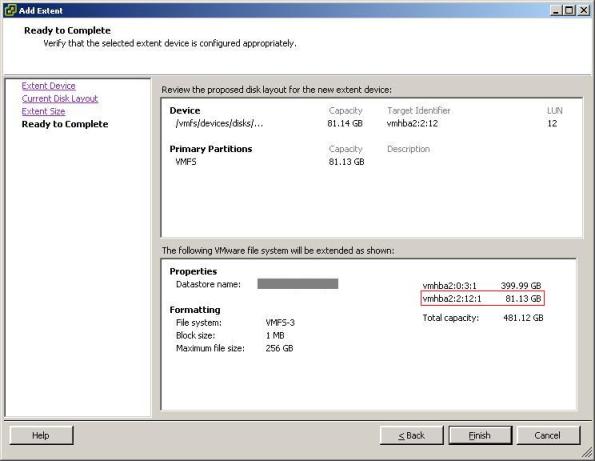Go back with the Back button
The height and width of the screenshot is (461, 595).
412,435
